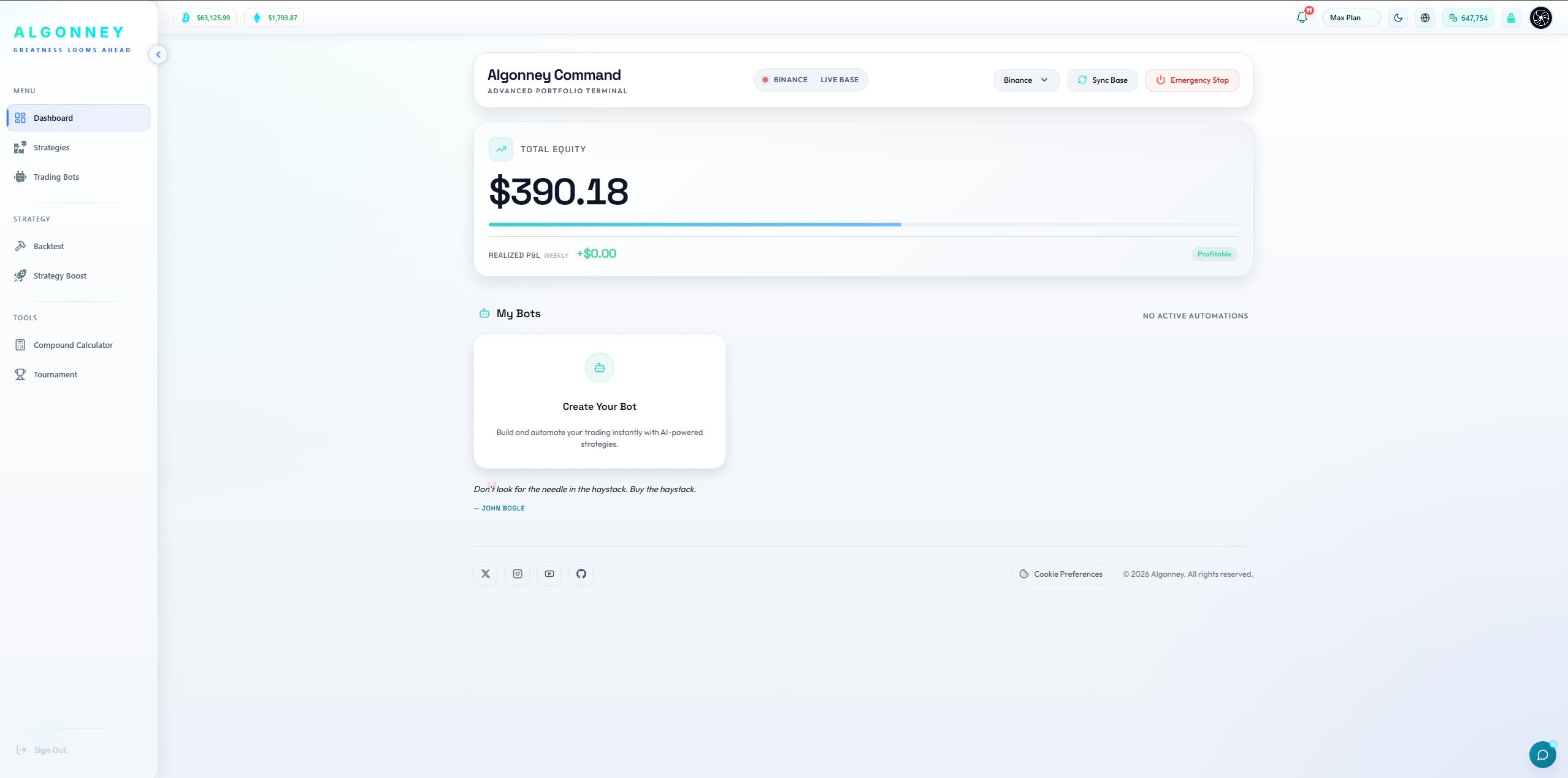Click the John Bogle attribution

tap(499, 508)
